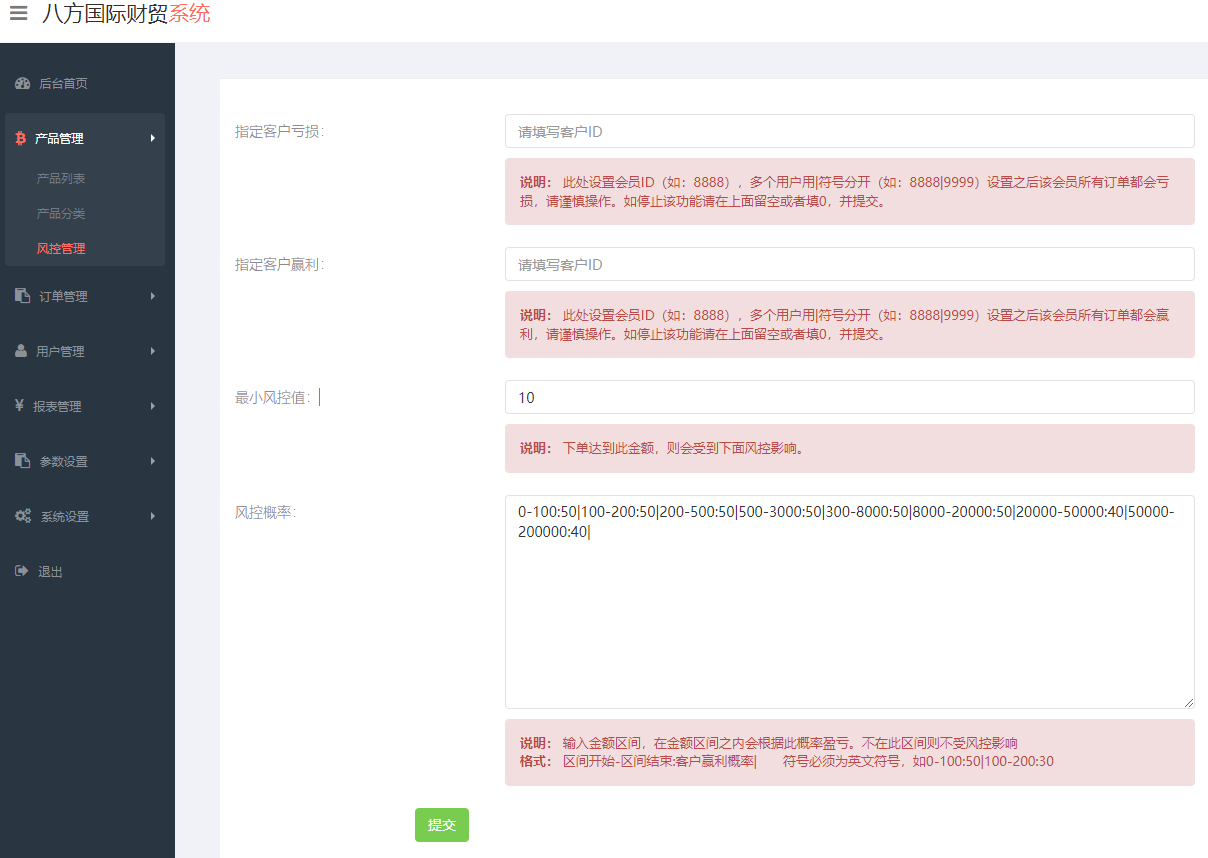The width and height of the screenshot is (1208, 858).
Task: Click the yen icon beside 报表管理
Action: (x=20, y=406)
